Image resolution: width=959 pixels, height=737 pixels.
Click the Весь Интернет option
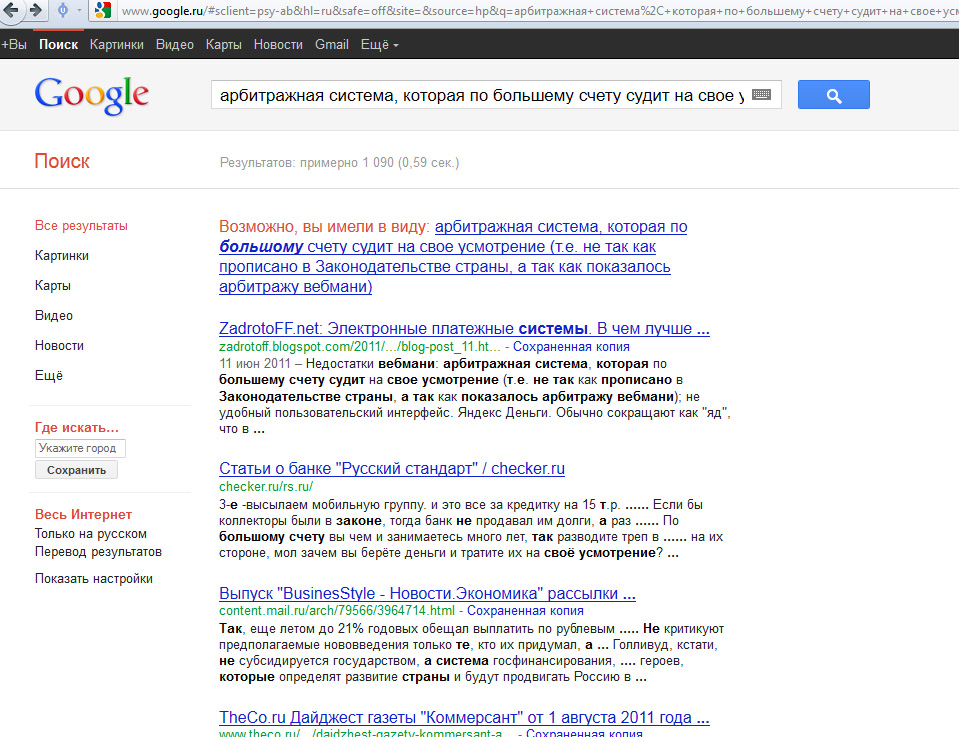pyautogui.click(x=83, y=514)
